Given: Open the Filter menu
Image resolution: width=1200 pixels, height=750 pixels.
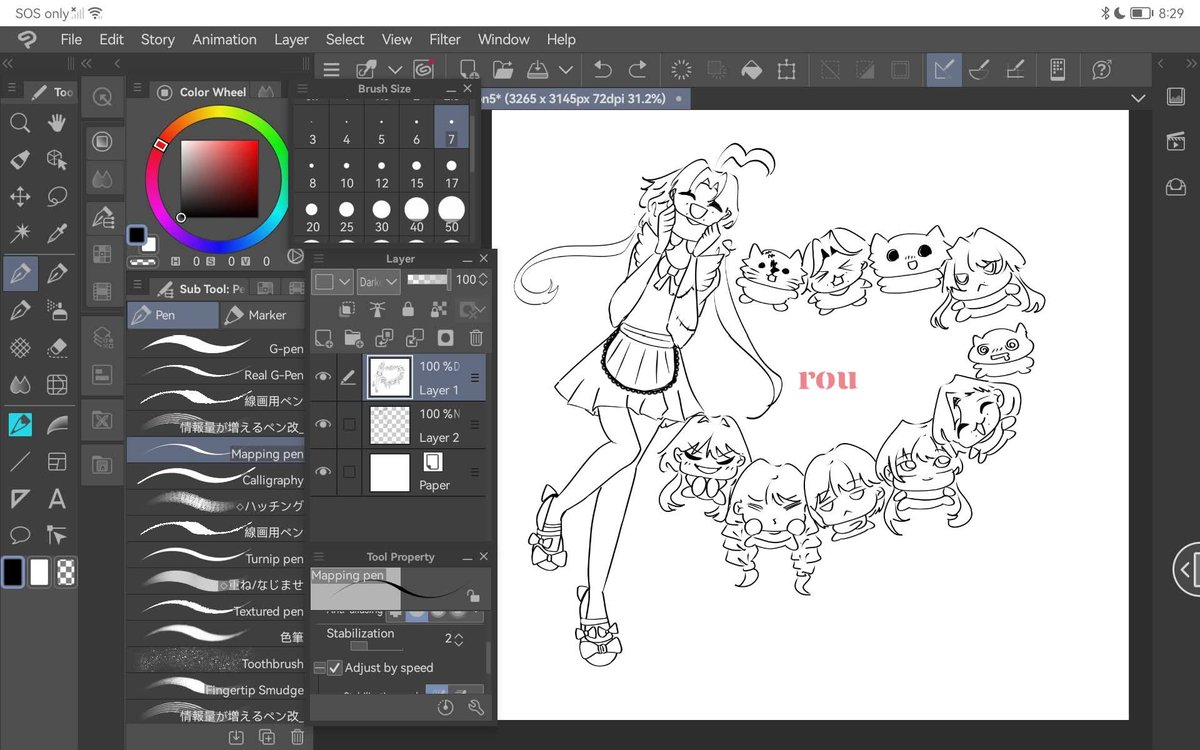Looking at the screenshot, I should click(x=445, y=39).
